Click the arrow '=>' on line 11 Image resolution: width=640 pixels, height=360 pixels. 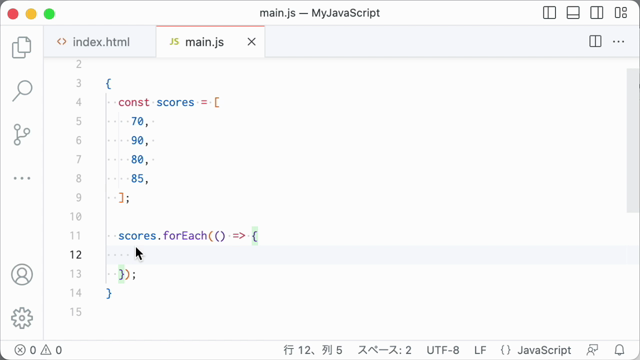point(239,236)
